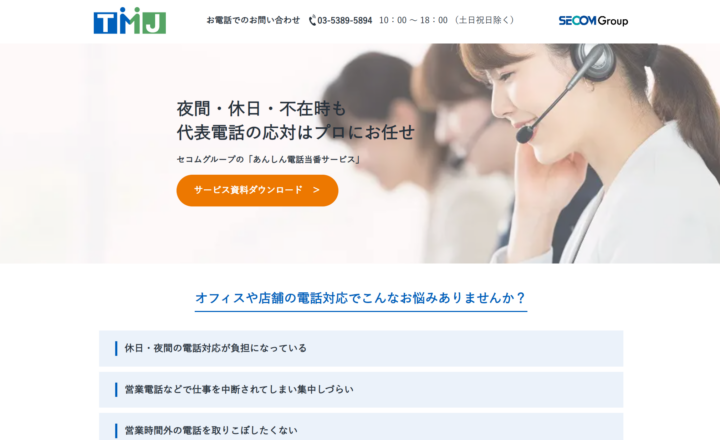
Task: Click the サービス資料ダウンロード orange button
Action: coord(257,190)
